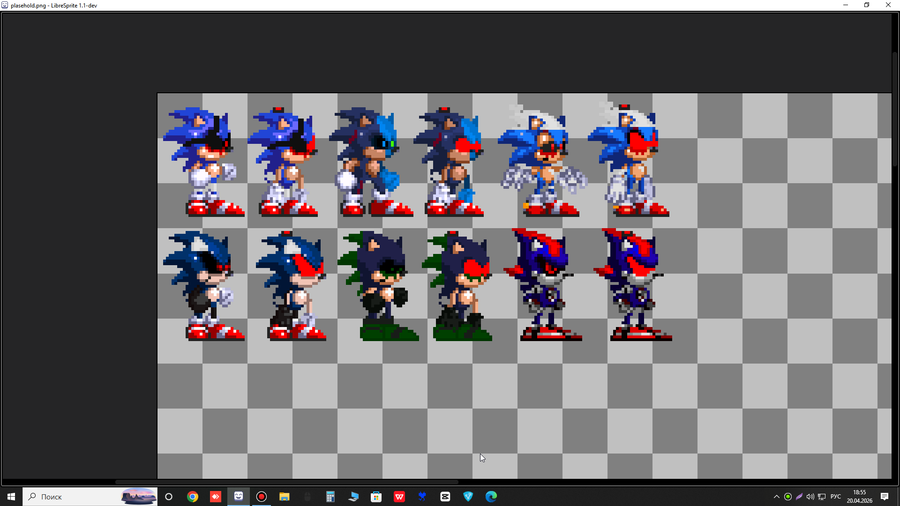Open File Explorer from the taskbar
Image resolution: width=900 pixels, height=506 pixels.
tap(284, 496)
